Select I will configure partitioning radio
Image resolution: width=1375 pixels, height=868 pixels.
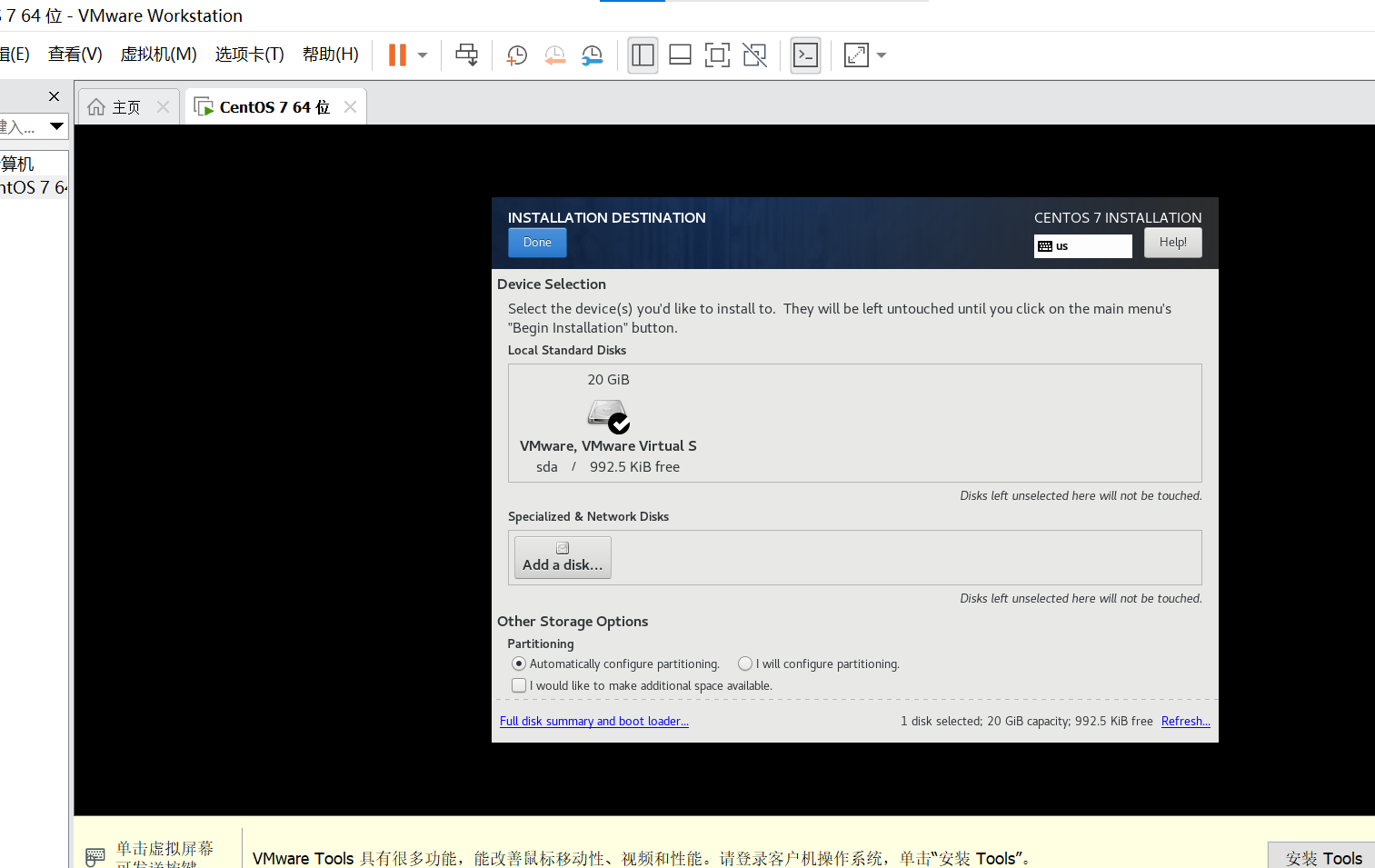[745, 663]
